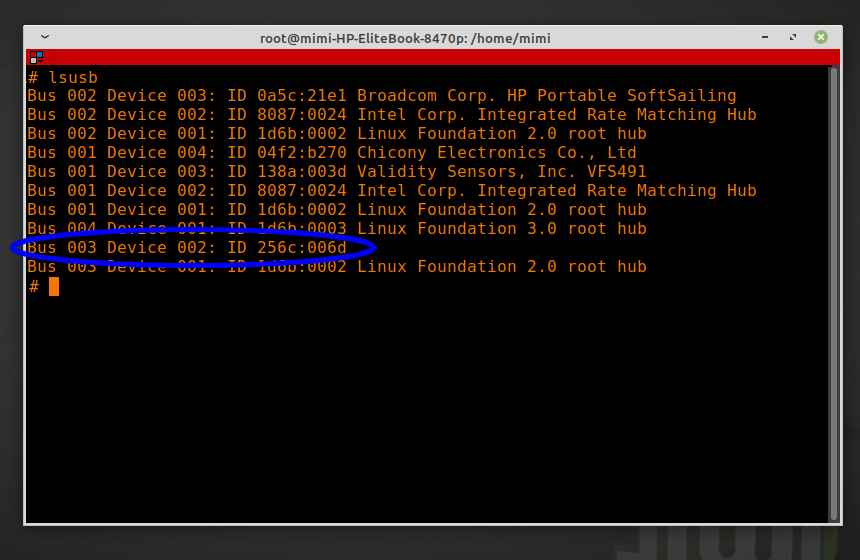
Task: Click Linux Foundation 3.0 root hub line
Action: (337, 229)
